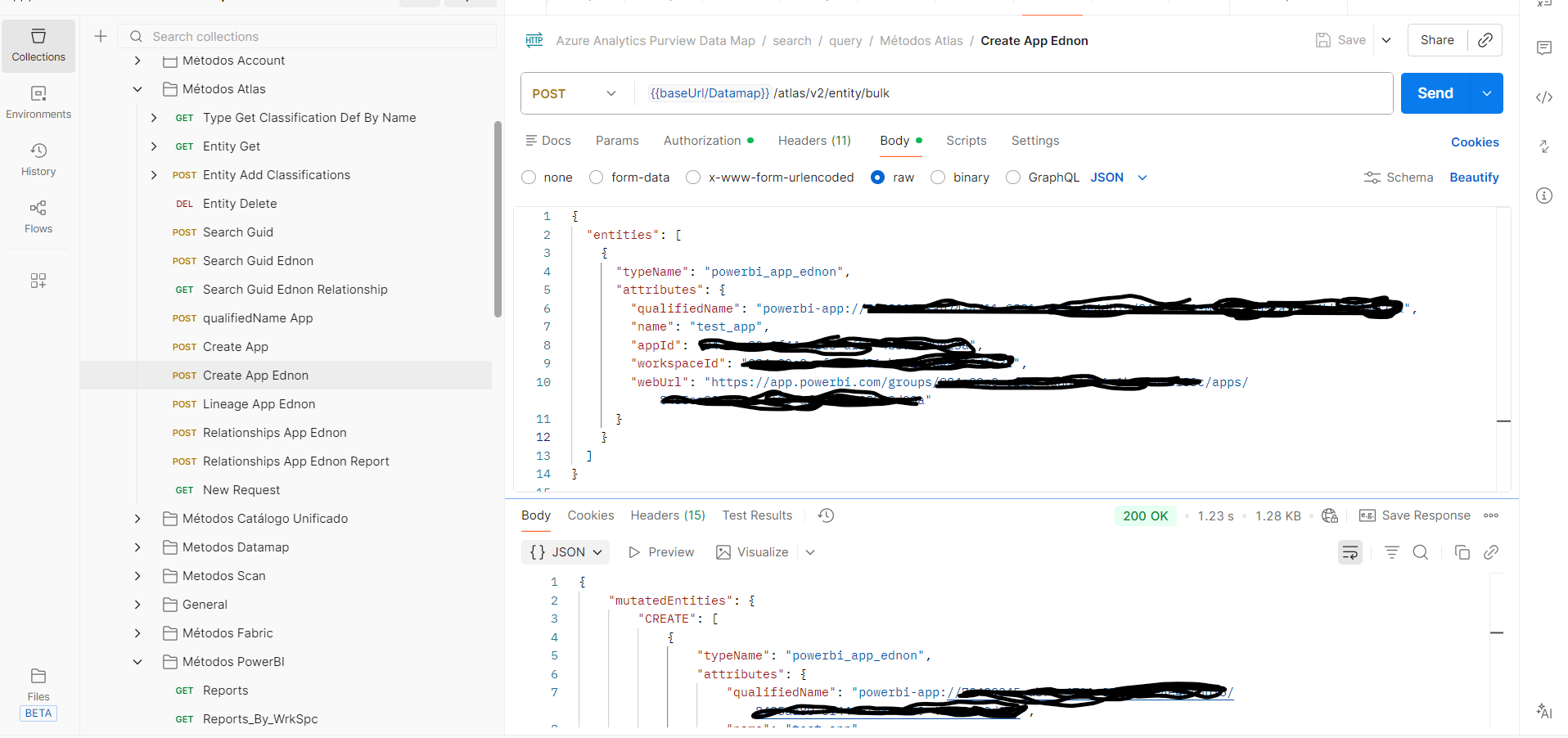Screen dimensions: 1568x738
Task: Open the Environments sidebar panel
Action: tap(38, 103)
